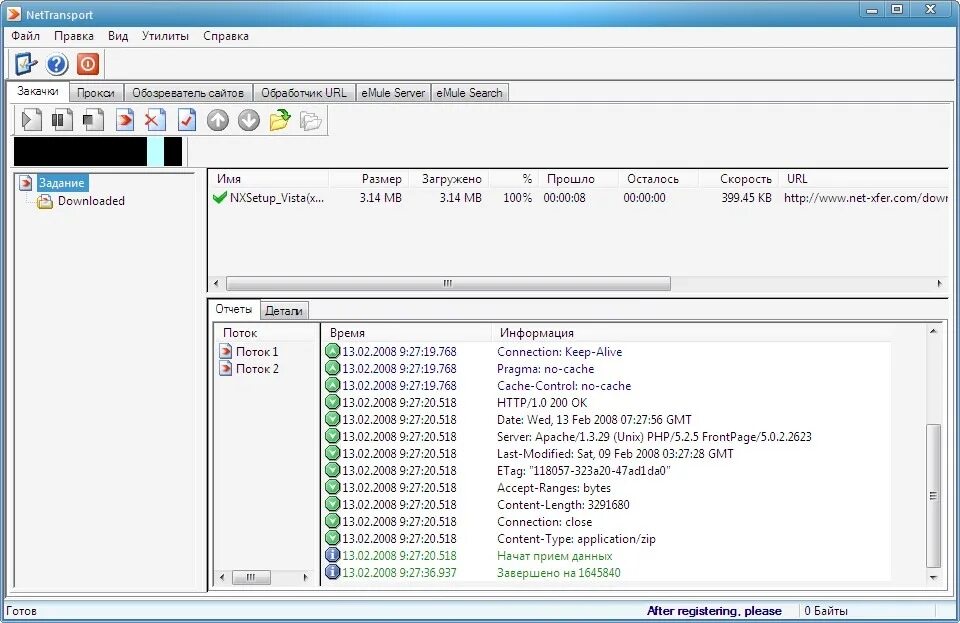Click the Задание tree node icon
Viewport: 960px width, 623px height.
(26, 182)
